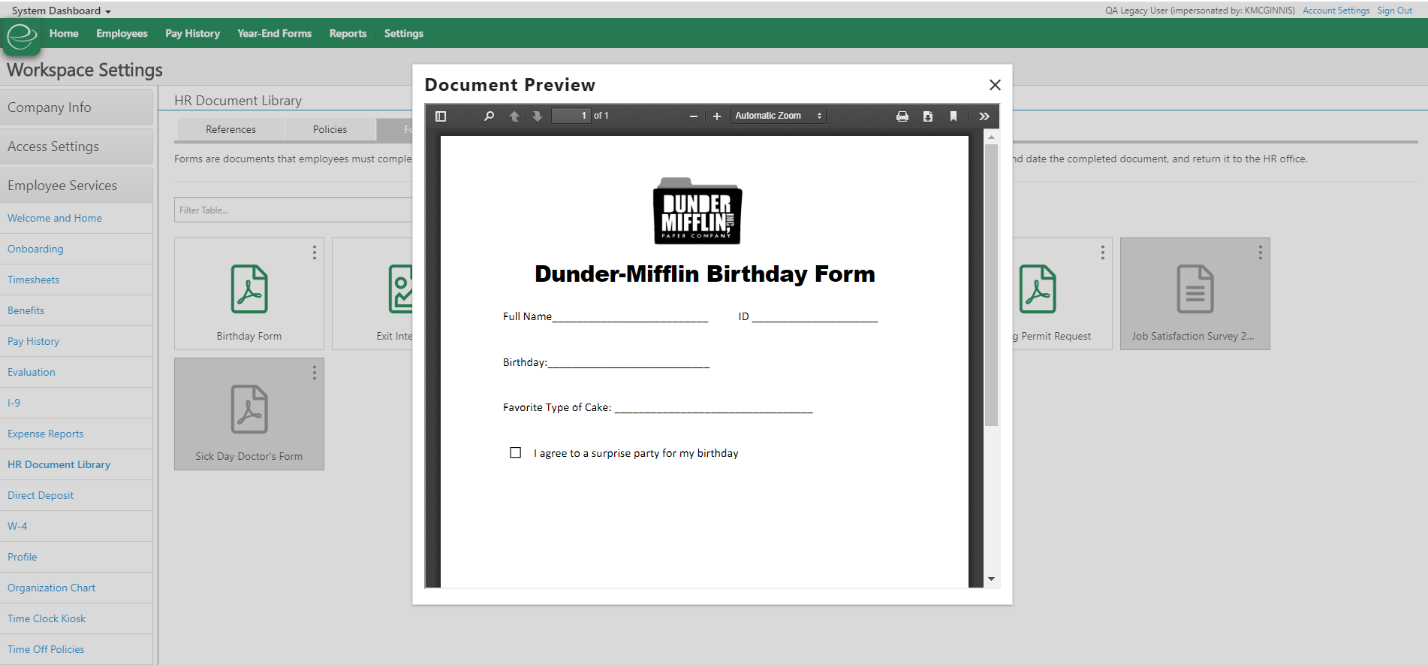Zoom out using the minus icon
Image resolution: width=1428 pixels, height=665 pixels.
tap(694, 116)
